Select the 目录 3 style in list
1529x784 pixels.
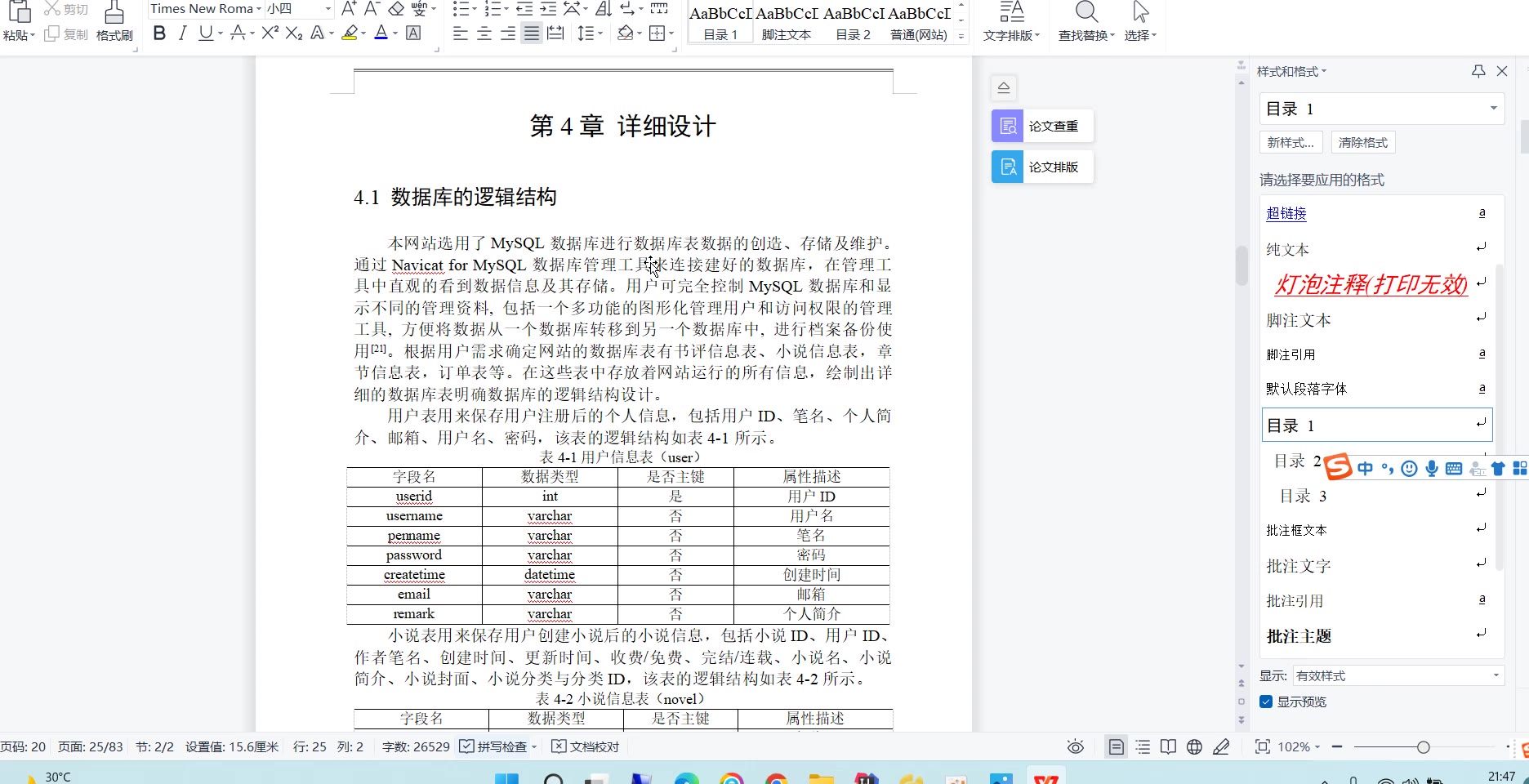coord(1375,496)
